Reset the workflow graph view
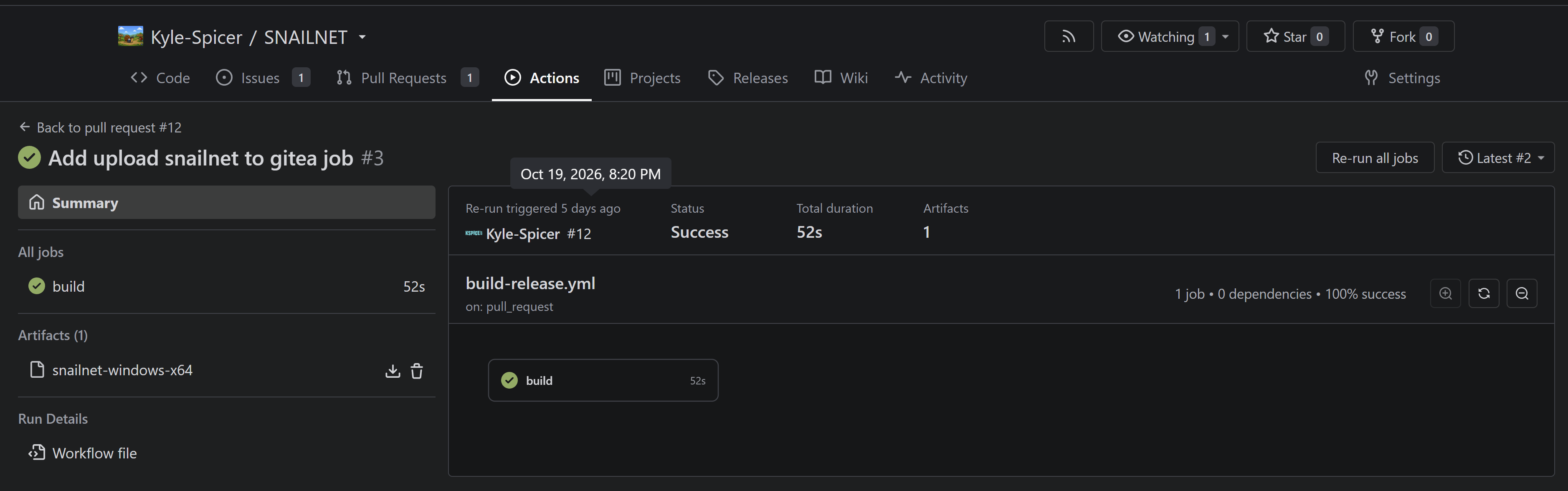1568x491 pixels. (x=1483, y=294)
